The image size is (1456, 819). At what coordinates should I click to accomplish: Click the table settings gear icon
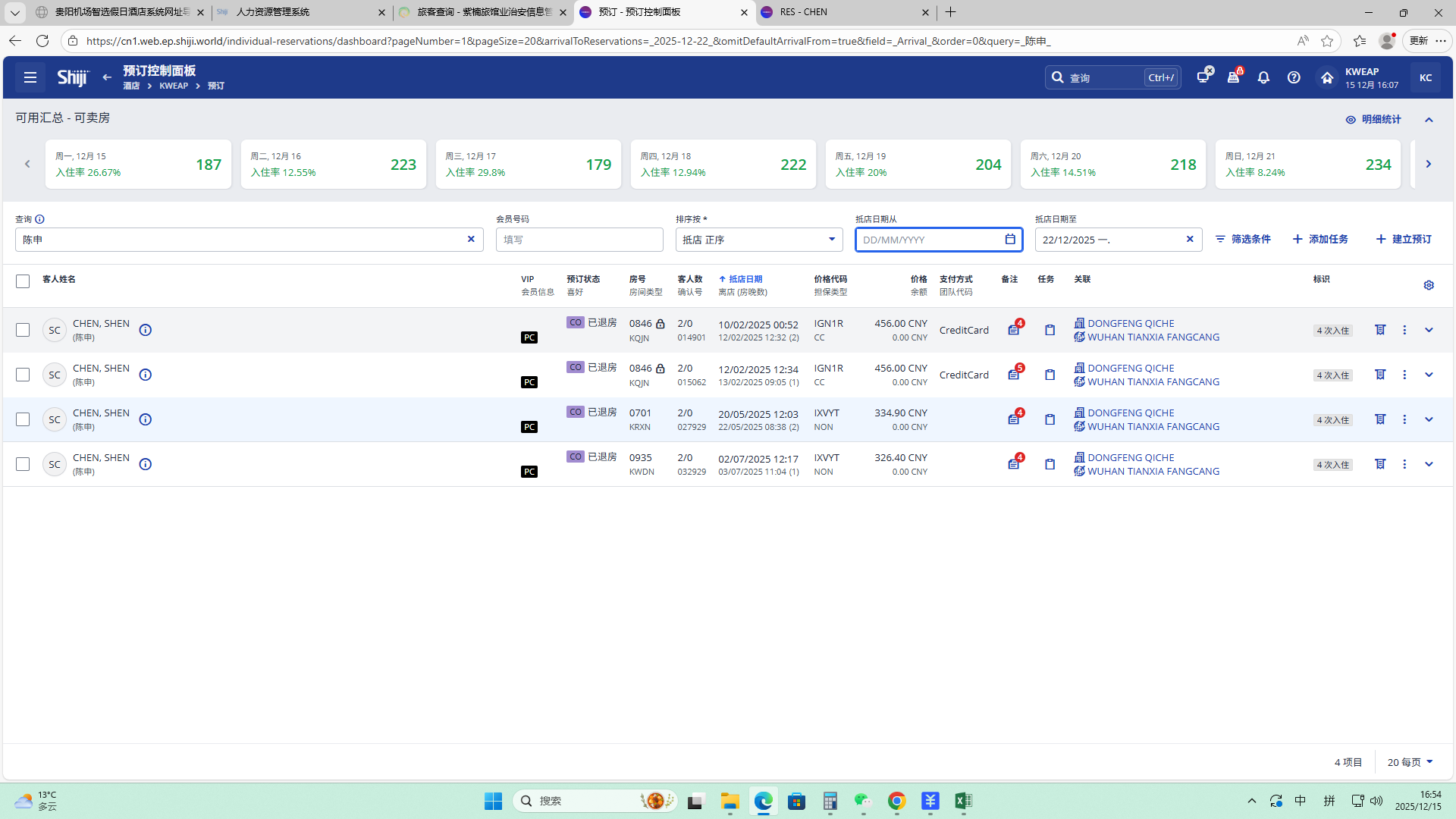(1429, 285)
